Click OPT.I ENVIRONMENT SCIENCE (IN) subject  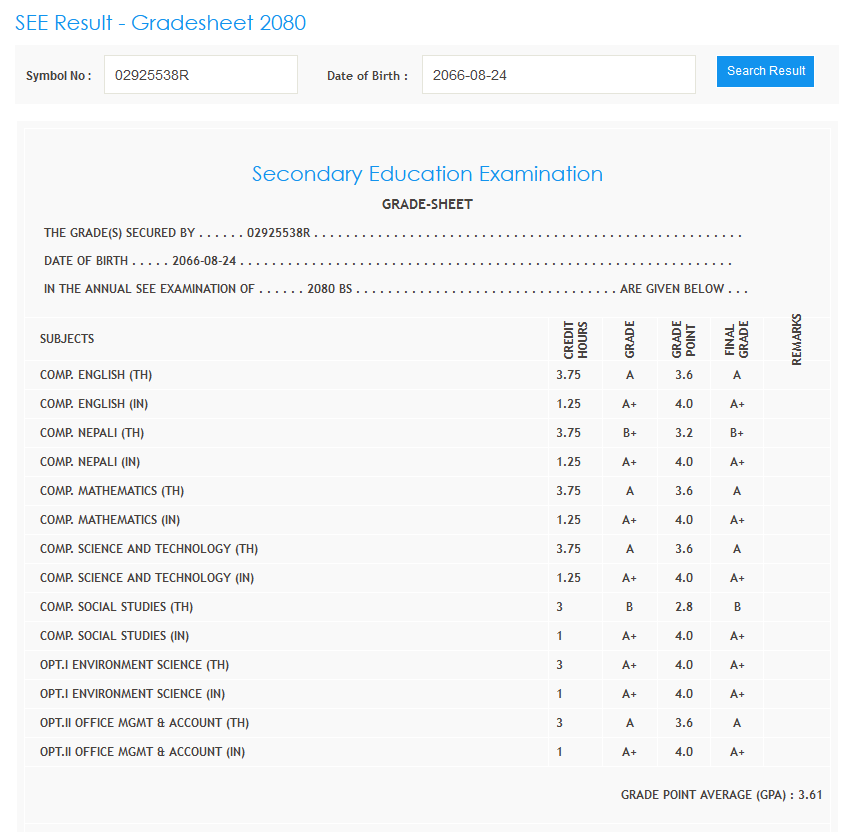point(133,694)
